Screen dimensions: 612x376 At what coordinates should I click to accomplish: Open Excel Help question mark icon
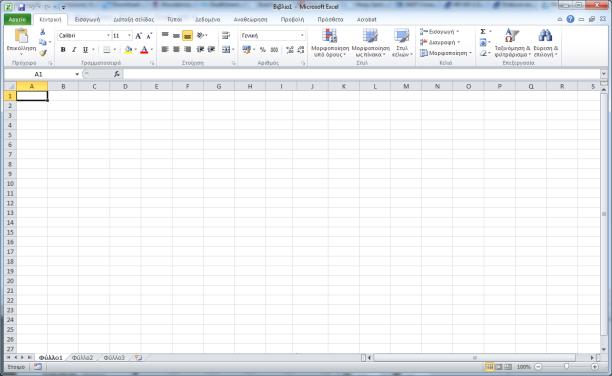pyautogui.click(x=570, y=19)
